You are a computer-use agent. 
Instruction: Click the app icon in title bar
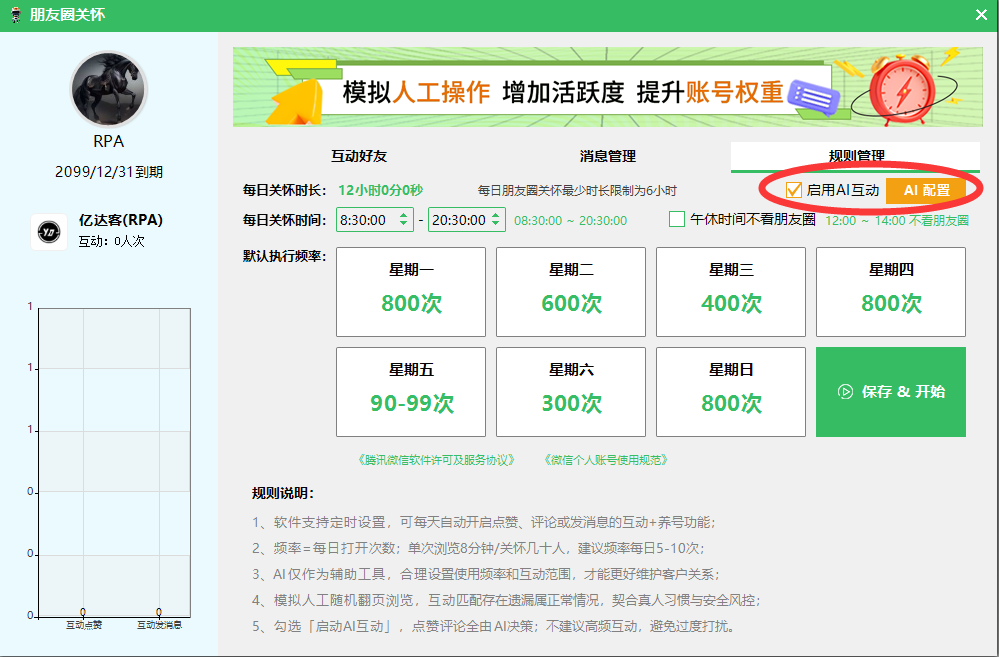tap(15, 15)
